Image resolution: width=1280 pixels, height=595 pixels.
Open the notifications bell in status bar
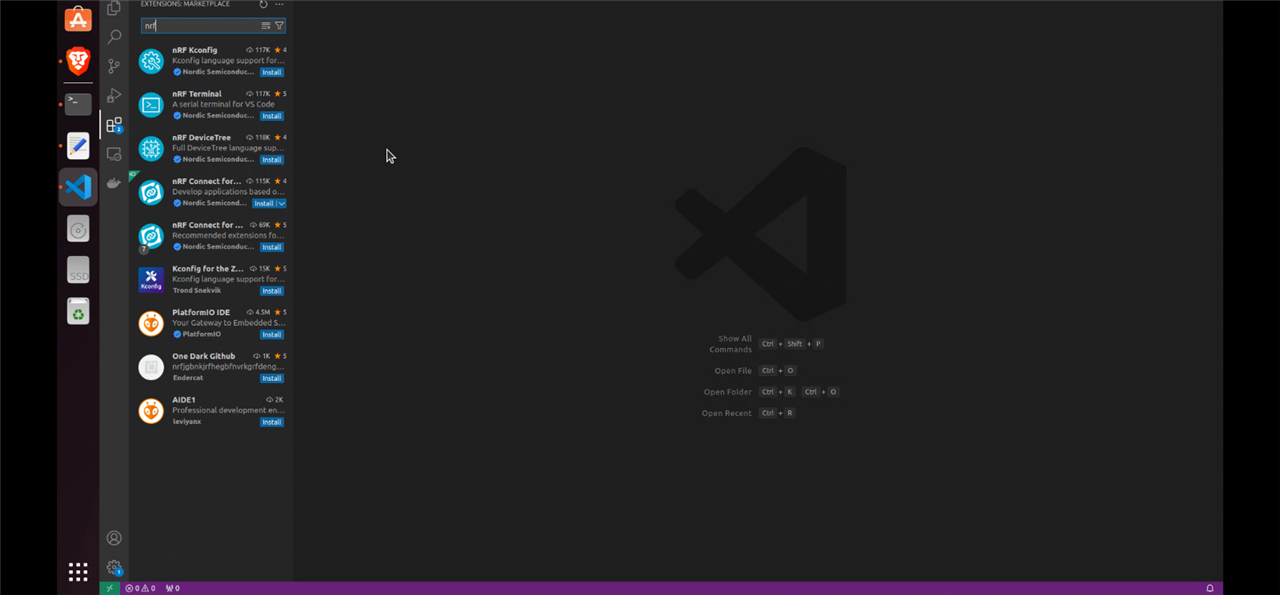pyautogui.click(x=1210, y=588)
